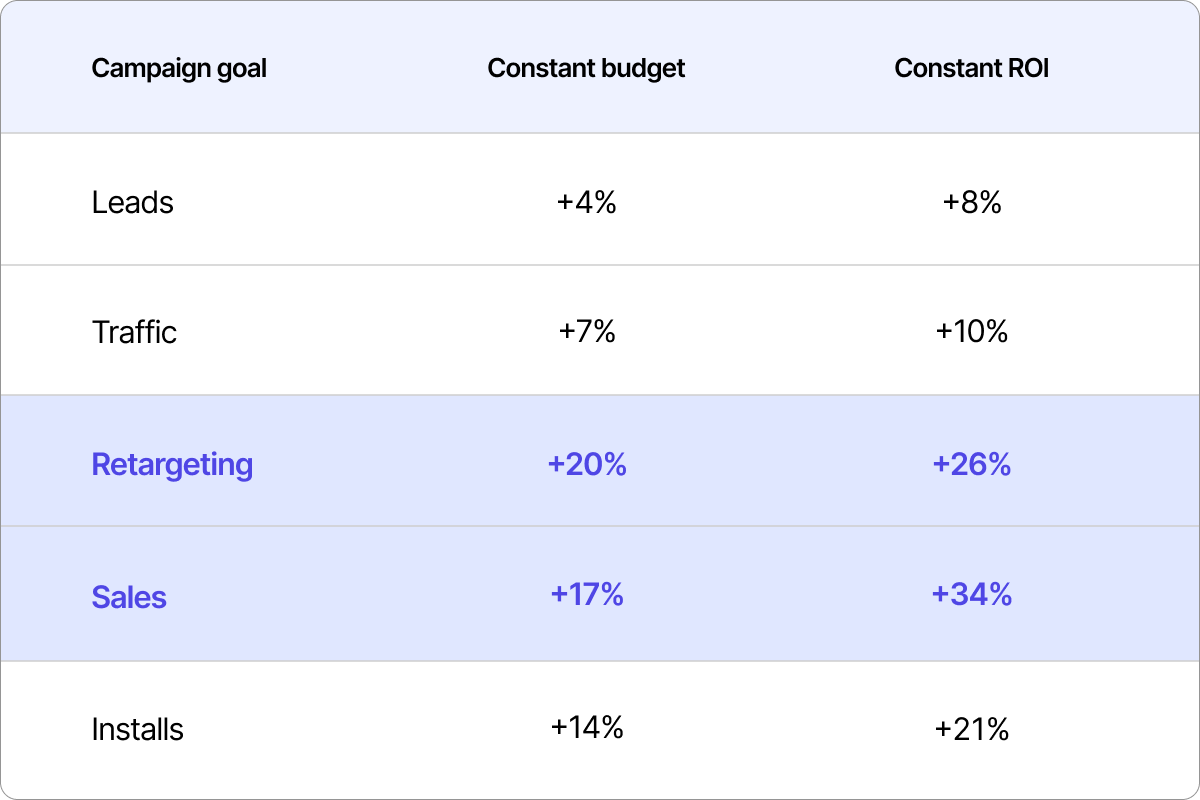Select the Installs row label

point(137,729)
